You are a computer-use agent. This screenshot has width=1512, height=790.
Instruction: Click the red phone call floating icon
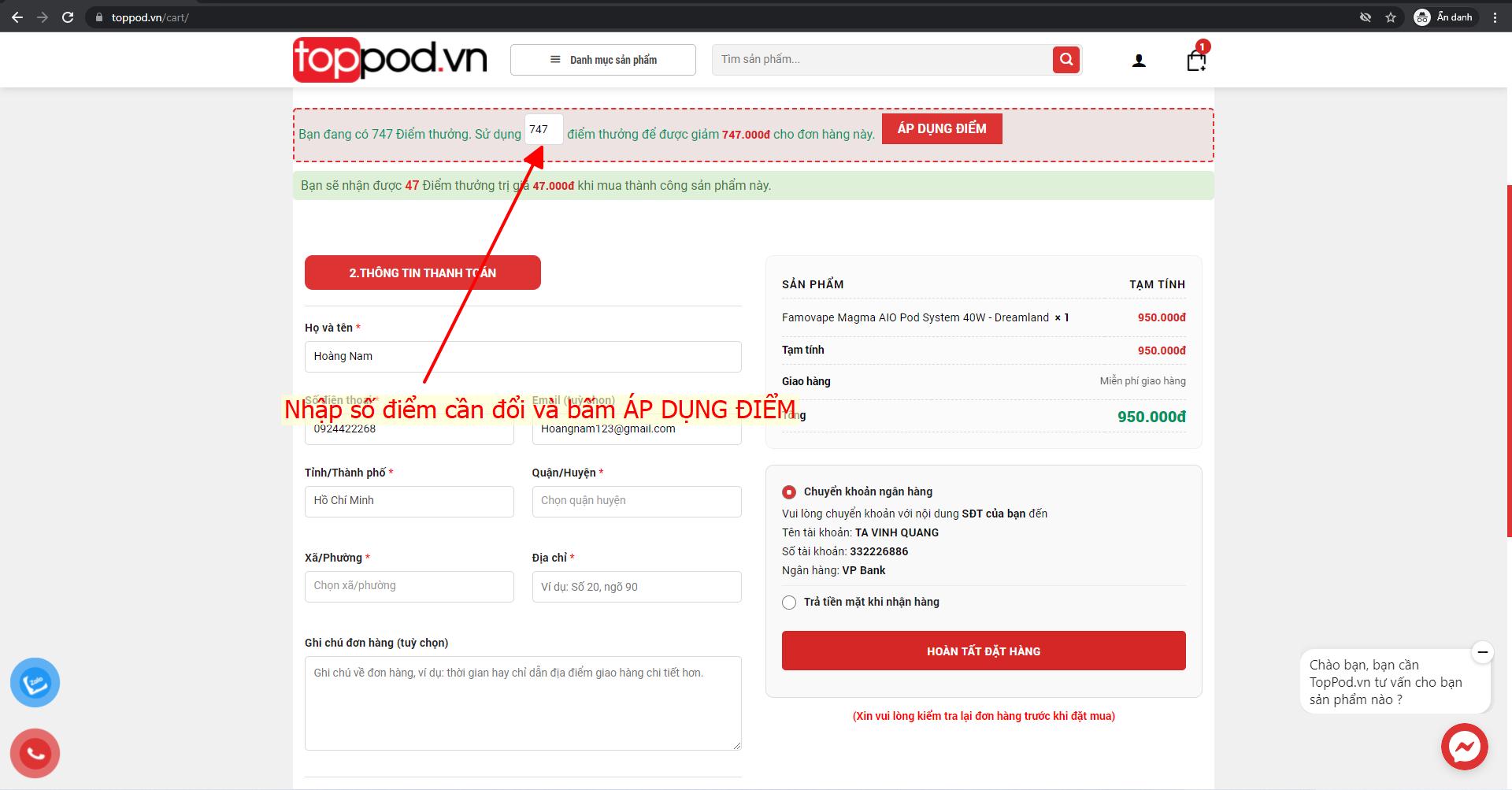(x=35, y=754)
